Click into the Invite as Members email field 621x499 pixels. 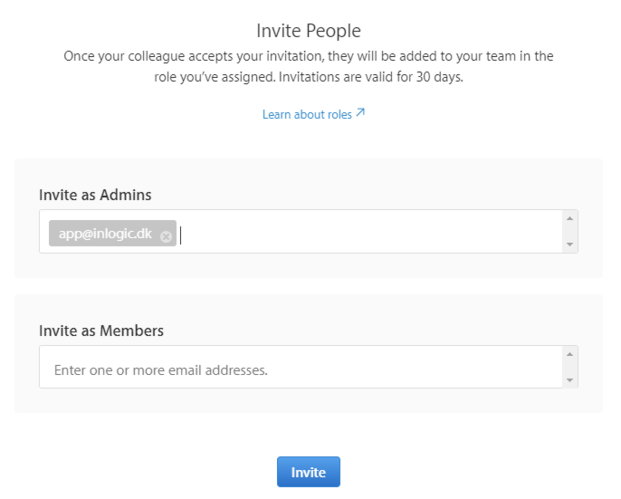click(300, 368)
